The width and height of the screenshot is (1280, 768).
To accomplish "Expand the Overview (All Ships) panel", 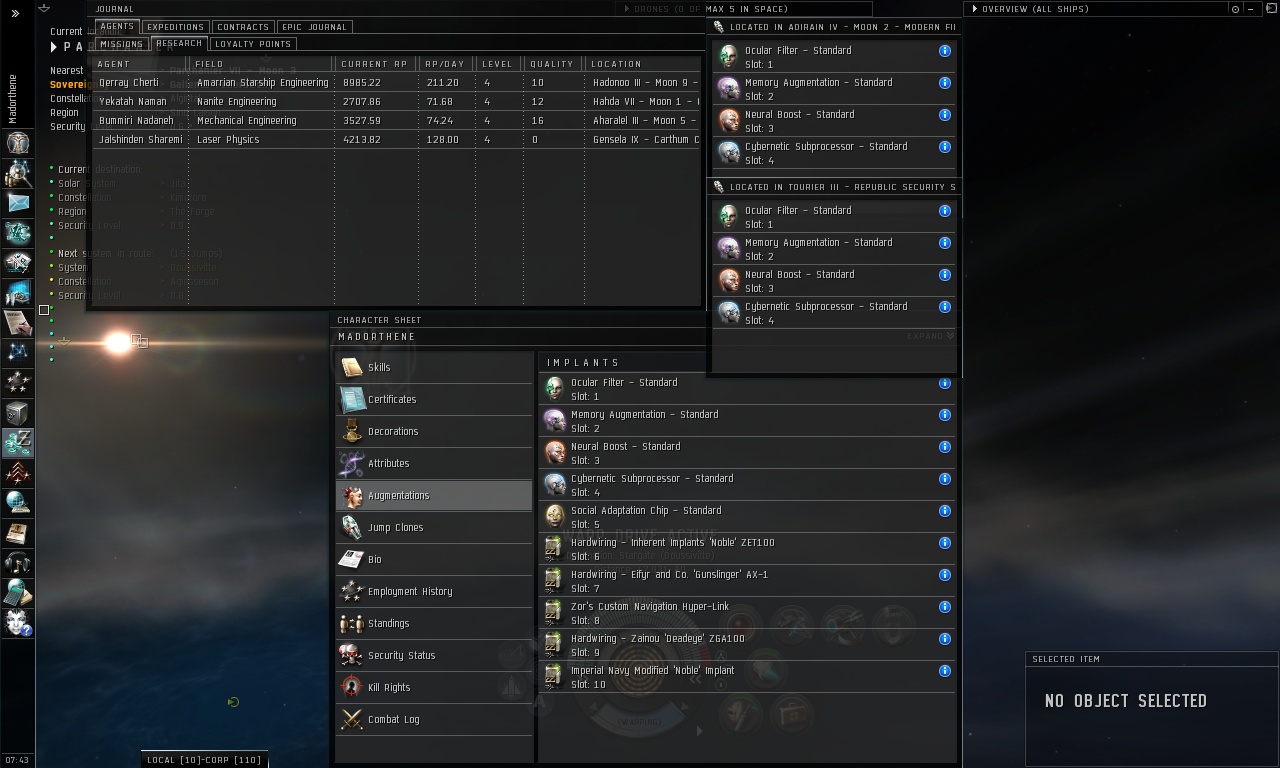I will (x=974, y=9).
